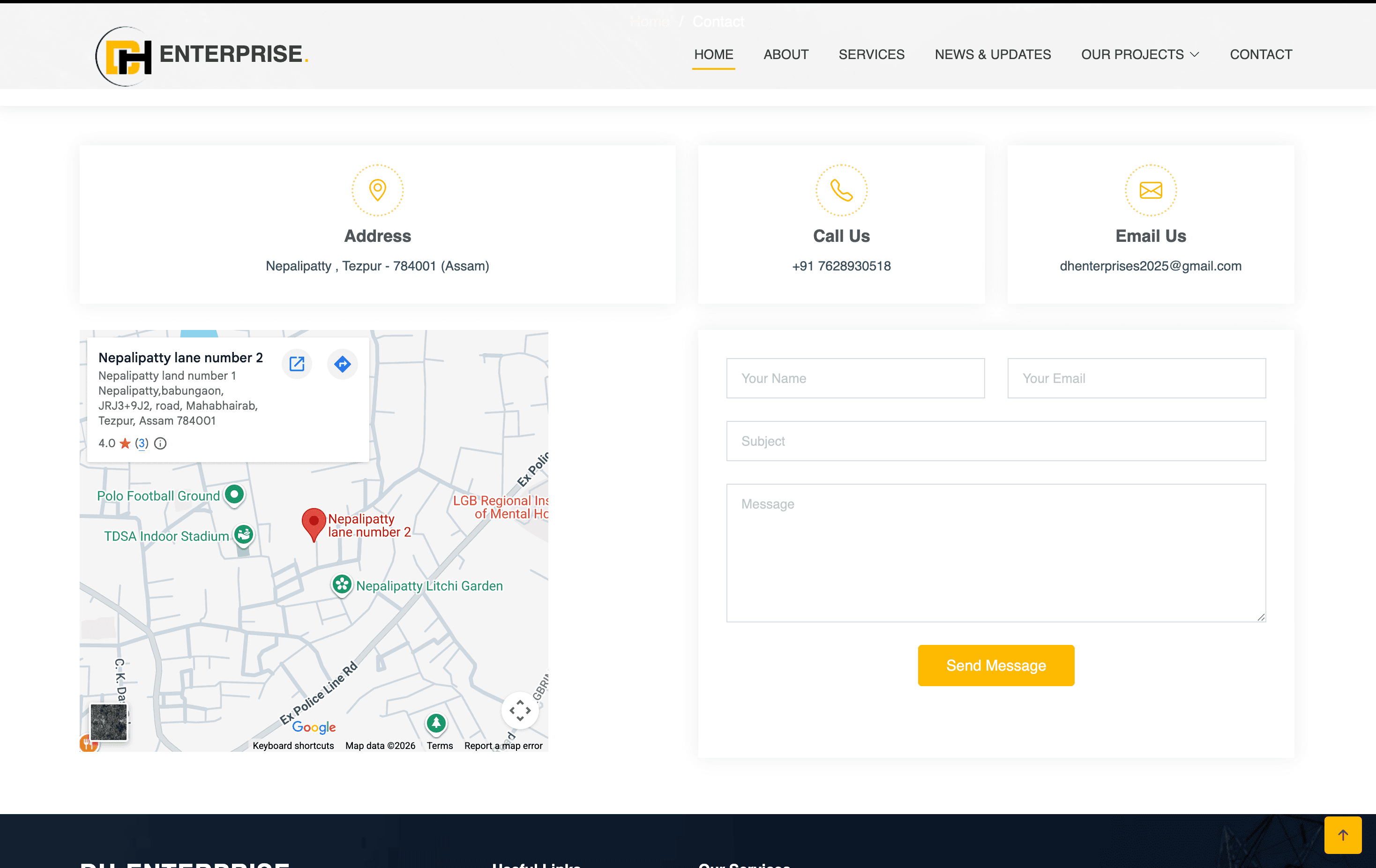Click the phone number +91 7628930518
1376x868 pixels.
pos(841,266)
